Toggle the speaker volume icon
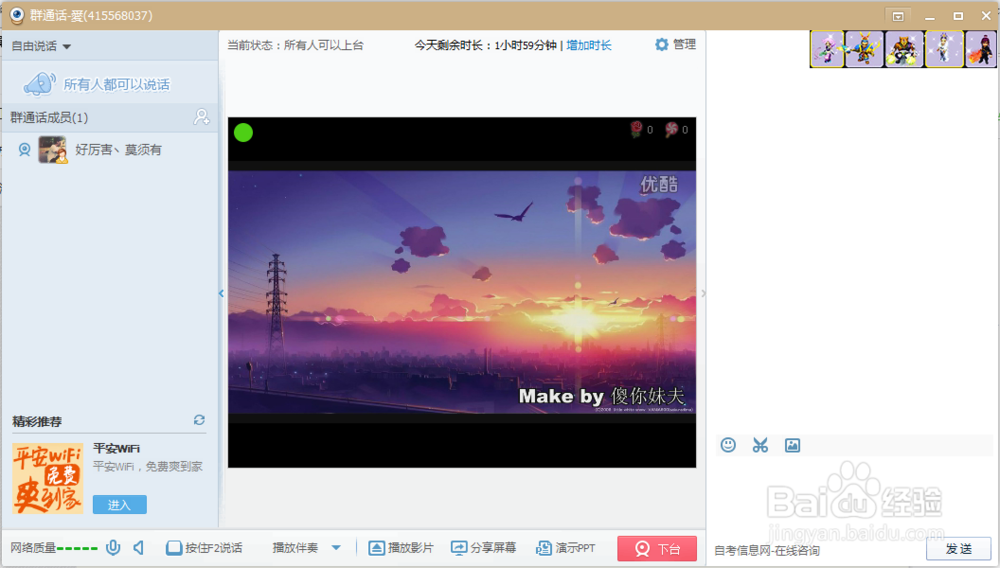1000x568 pixels. (x=138, y=548)
